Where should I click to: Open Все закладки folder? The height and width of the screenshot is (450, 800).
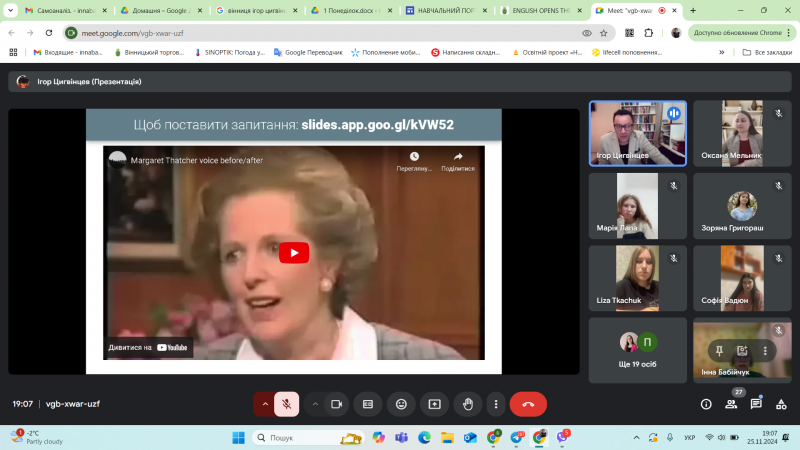(767, 52)
